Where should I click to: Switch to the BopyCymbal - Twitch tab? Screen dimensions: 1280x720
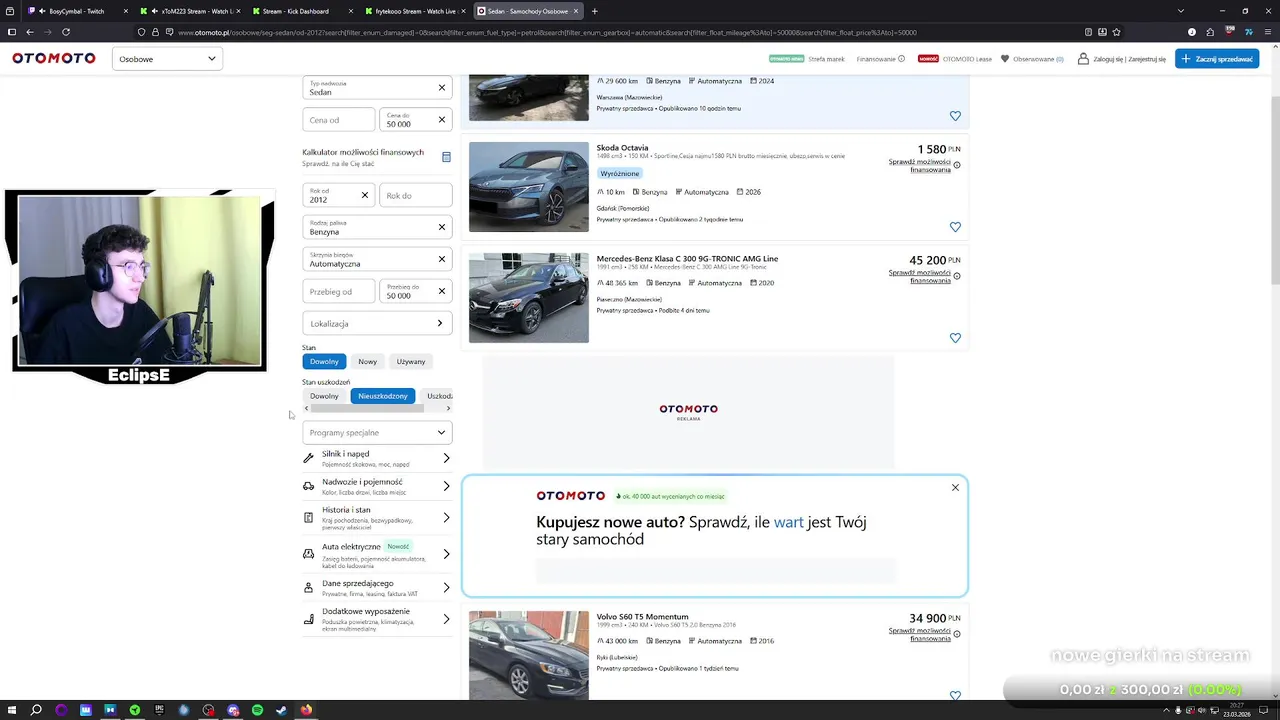point(75,11)
